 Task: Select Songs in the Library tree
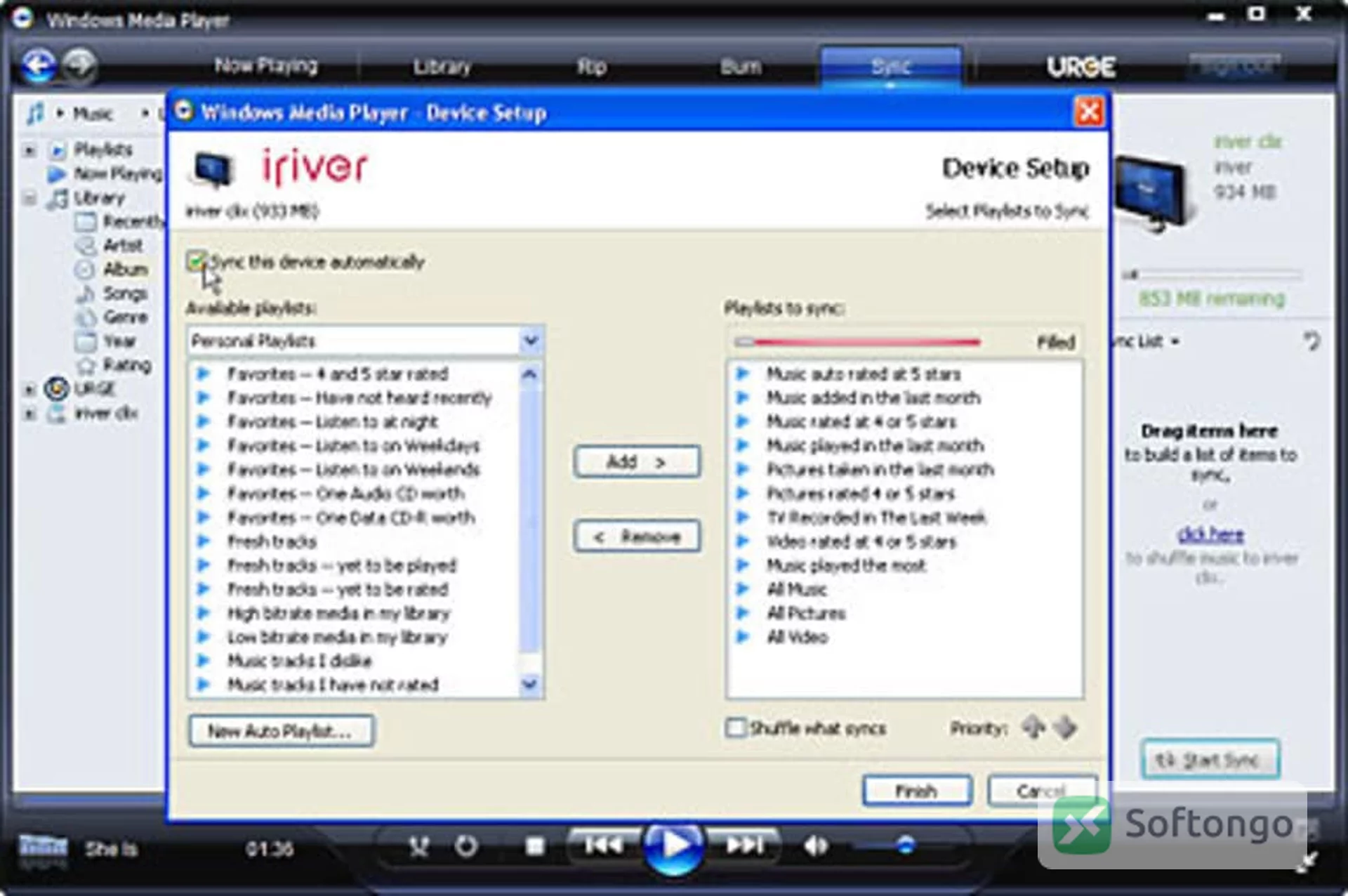pos(125,293)
